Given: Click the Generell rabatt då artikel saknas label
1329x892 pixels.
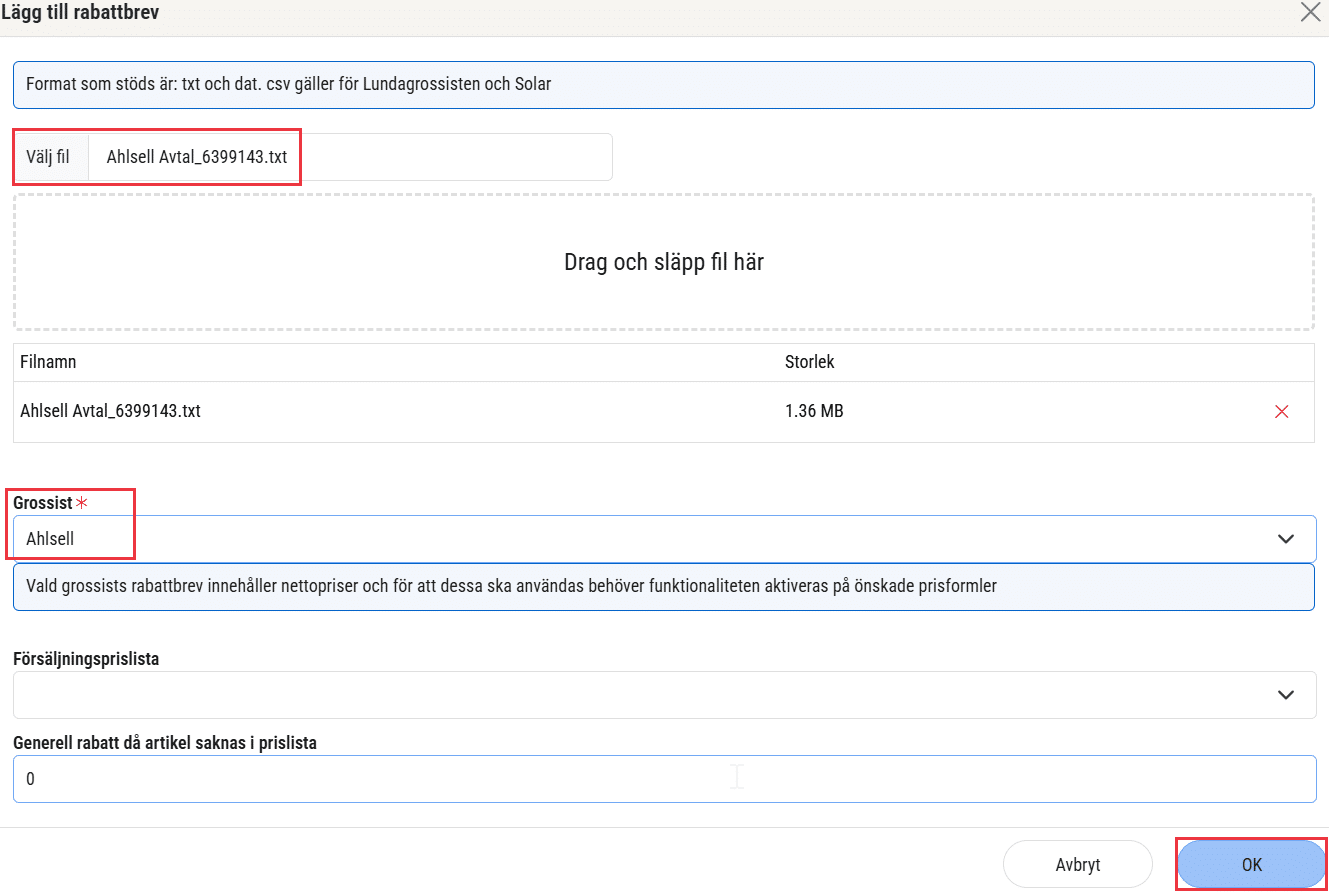Looking at the screenshot, I should click(x=165, y=743).
